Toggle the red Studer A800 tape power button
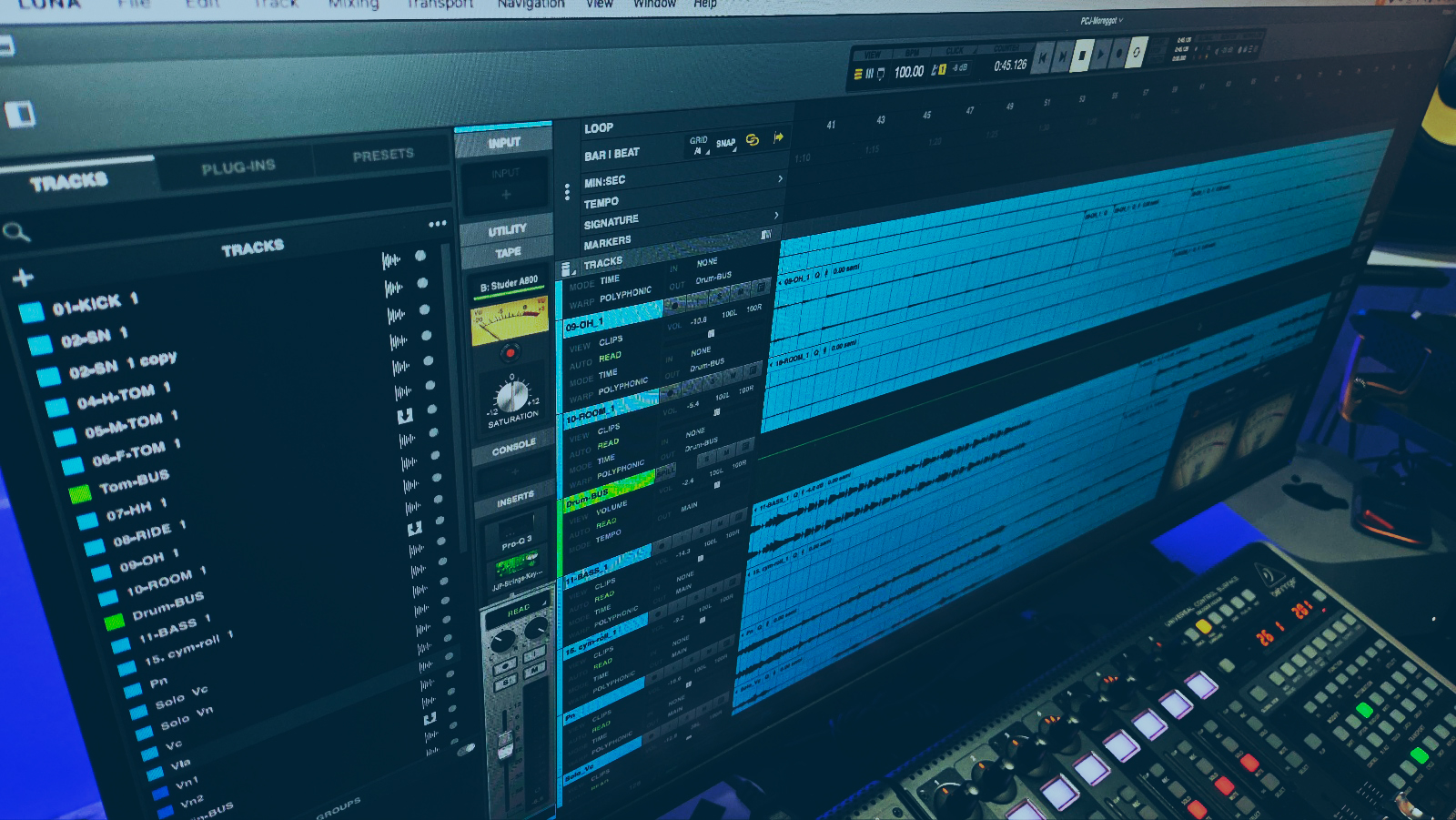Image resolution: width=1456 pixels, height=820 pixels. point(511,352)
